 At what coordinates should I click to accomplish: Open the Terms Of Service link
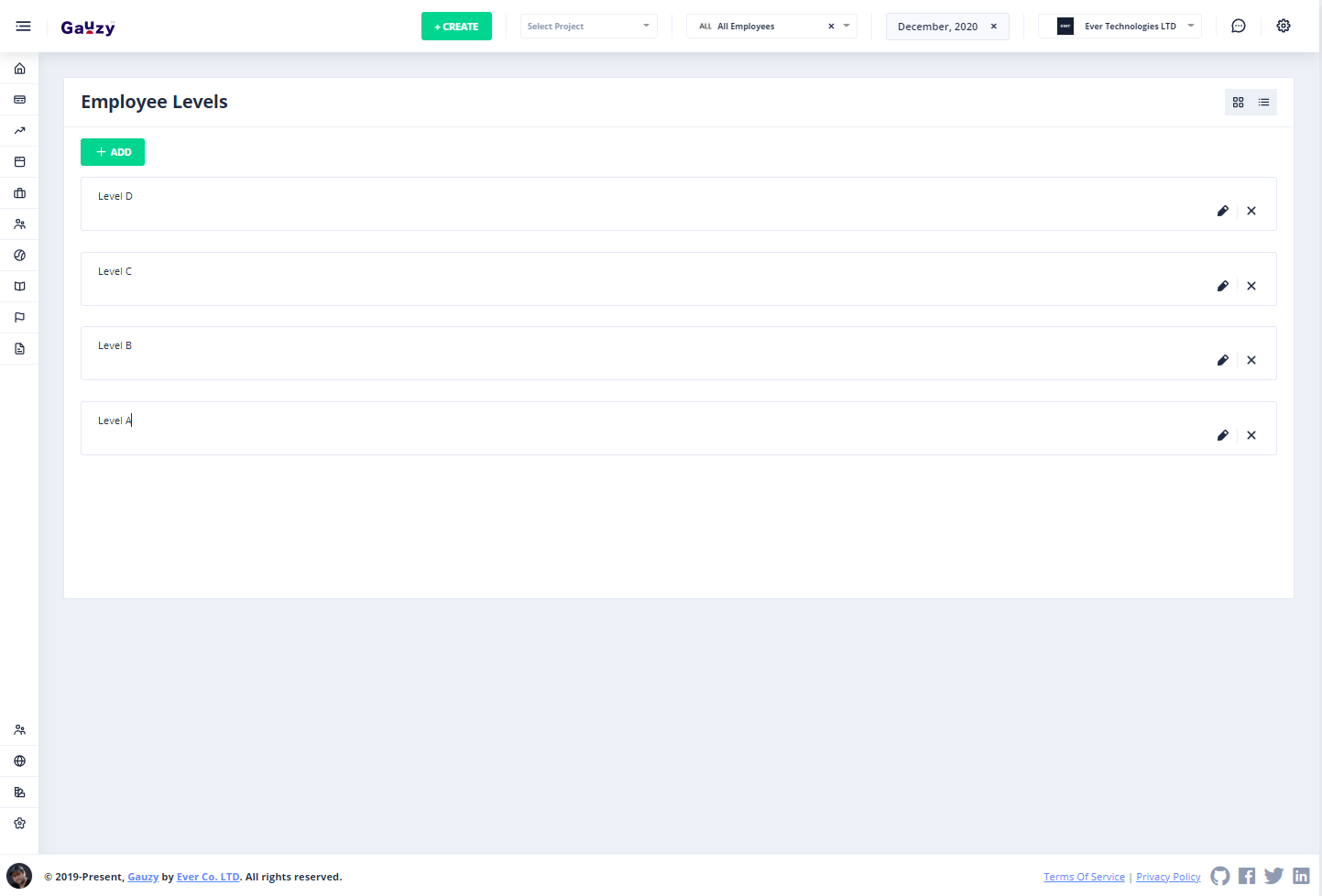(1084, 877)
